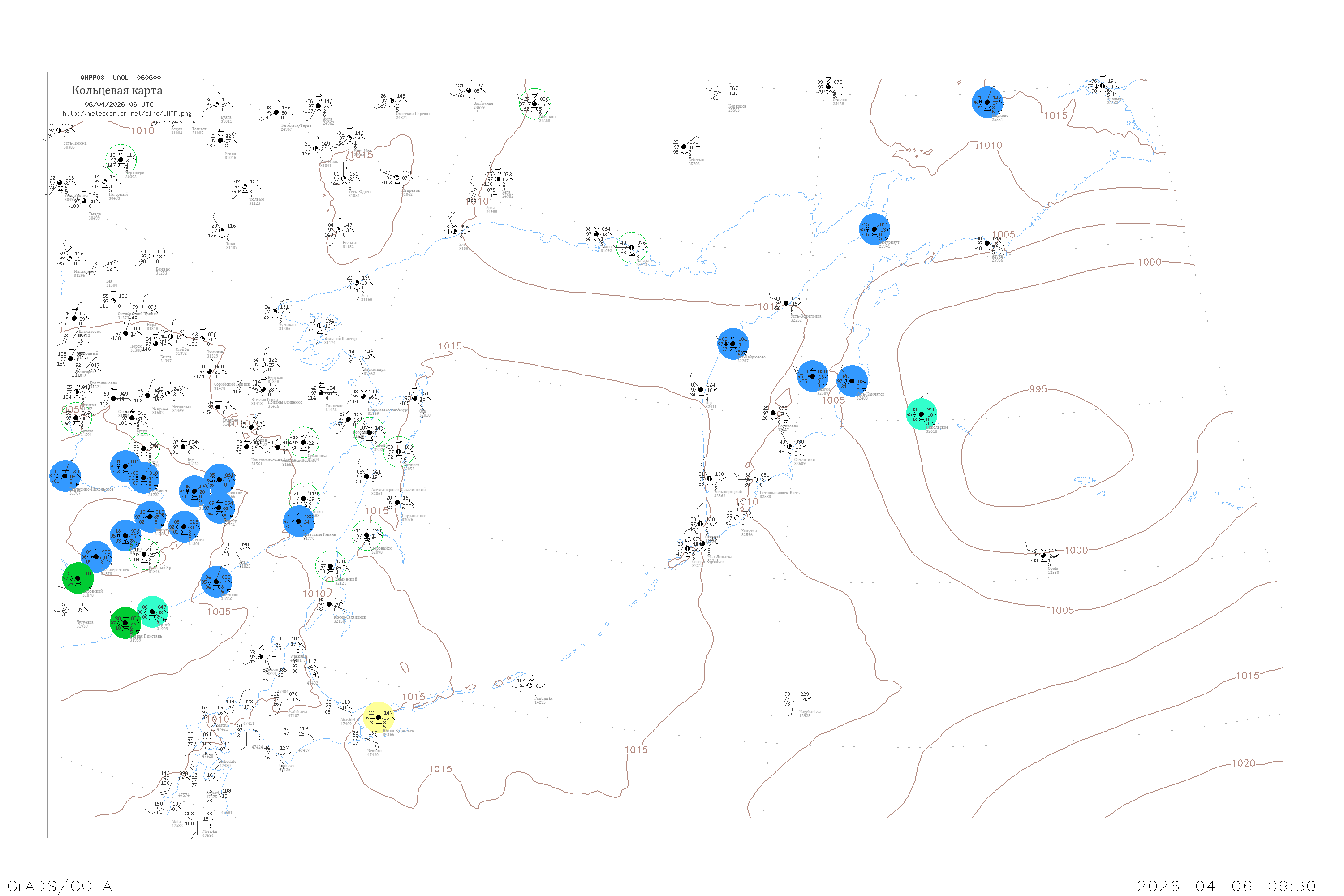Click the turquoise Терней station 31909 marker
1344x896 pixels.
[152, 612]
